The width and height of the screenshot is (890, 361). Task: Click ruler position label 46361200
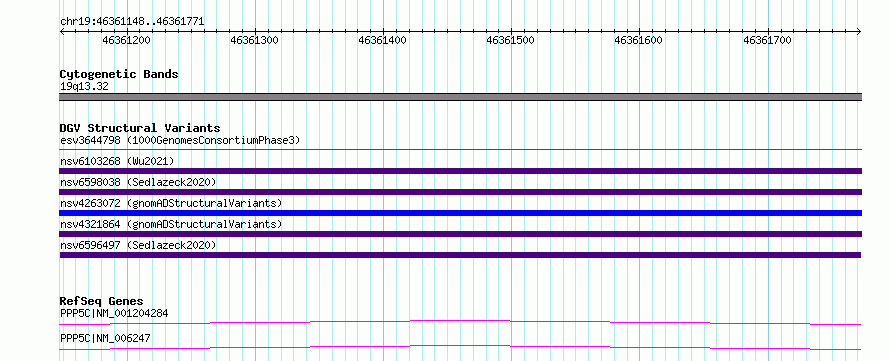point(127,40)
